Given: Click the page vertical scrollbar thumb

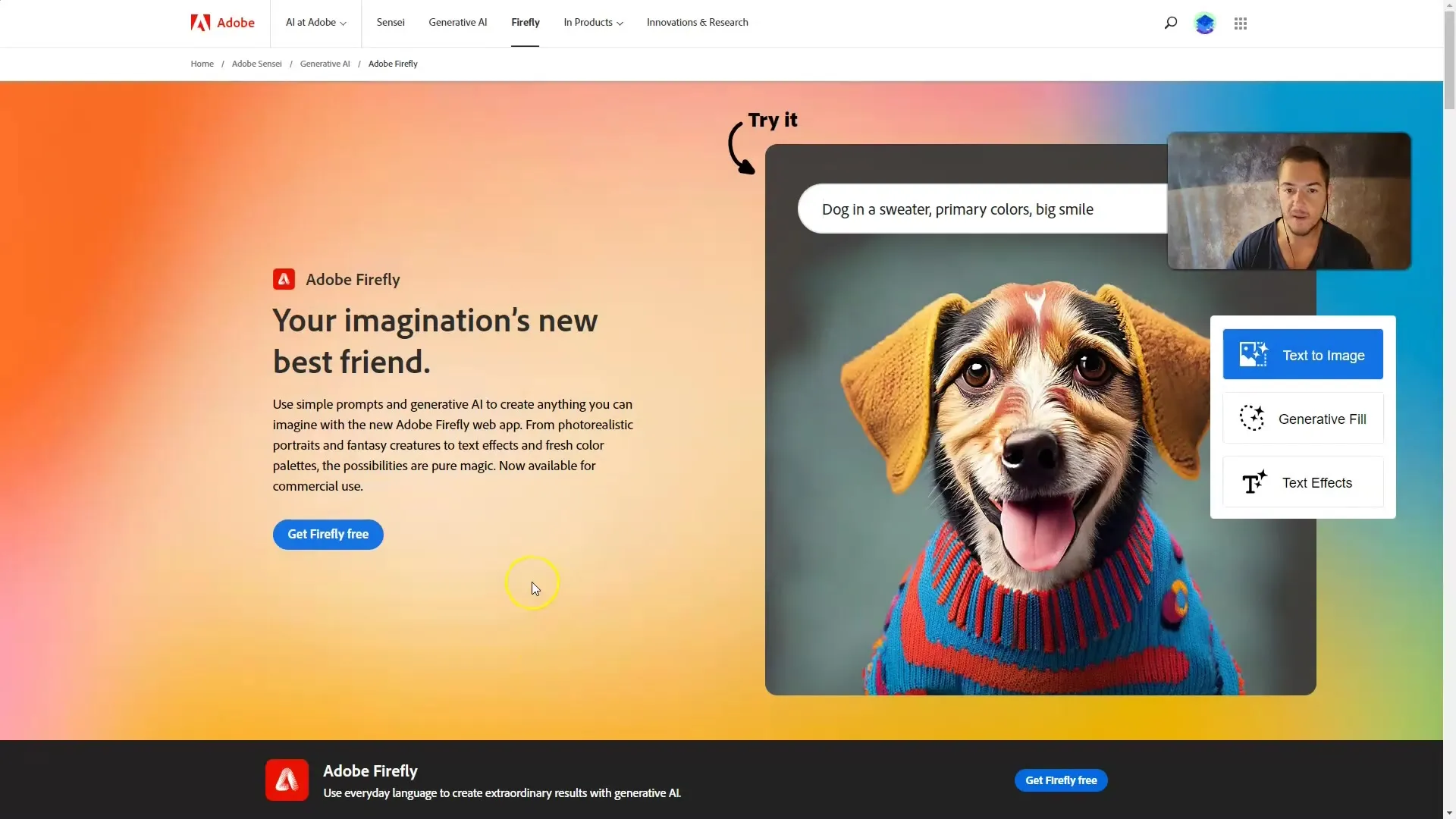Looking at the screenshot, I should (x=1449, y=61).
